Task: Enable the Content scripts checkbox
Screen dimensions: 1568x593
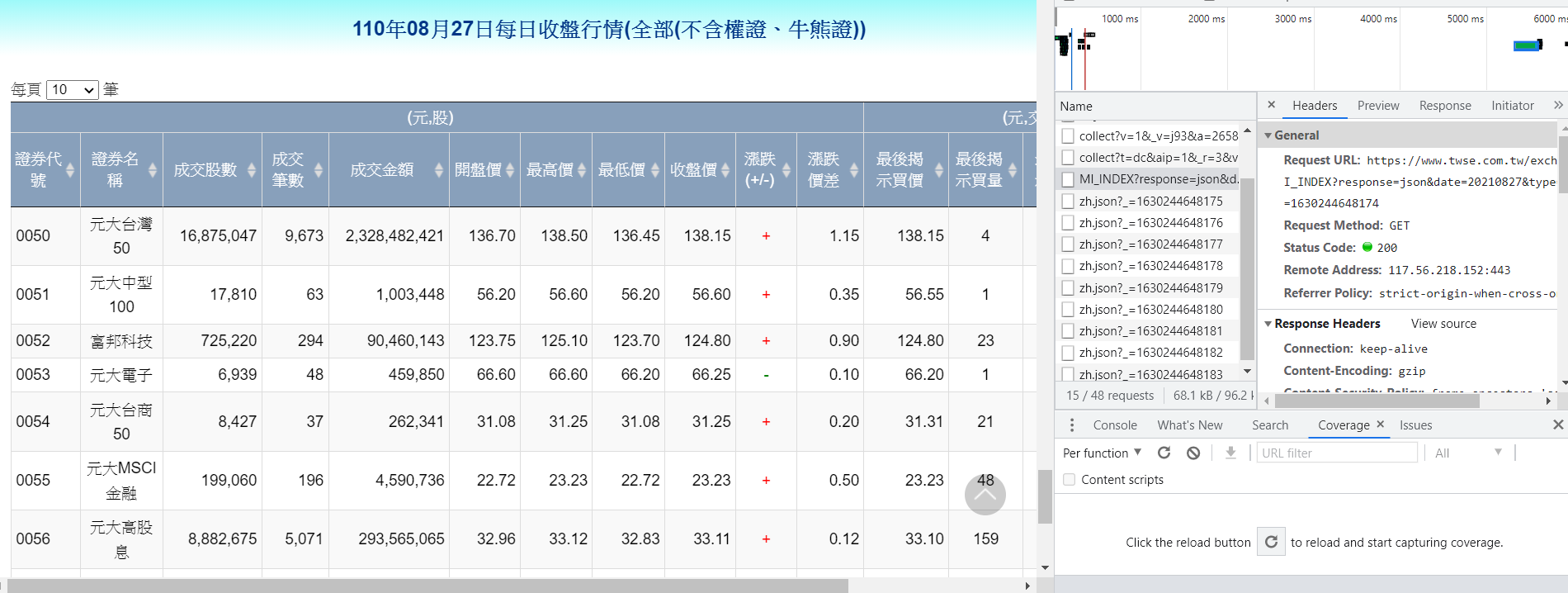Action: pyautogui.click(x=1070, y=480)
